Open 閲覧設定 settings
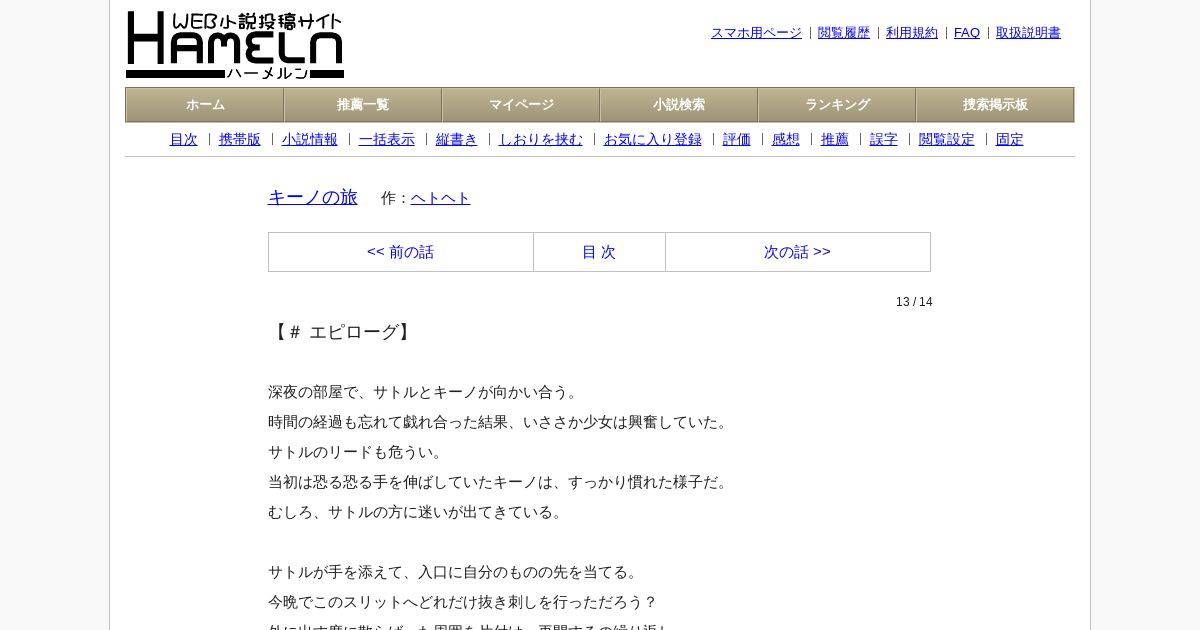The image size is (1200, 630). [947, 140]
